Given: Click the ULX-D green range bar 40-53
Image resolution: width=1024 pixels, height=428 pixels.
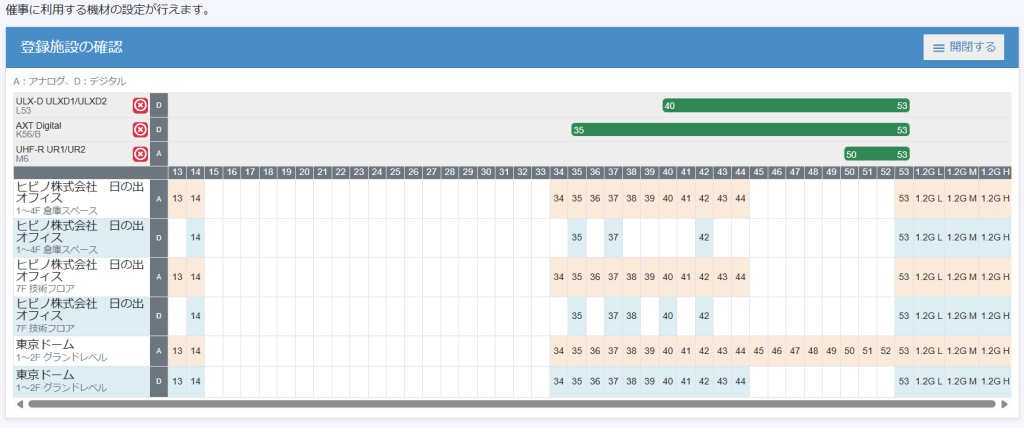Looking at the screenshot, I should pyautogui.click(x=785, y=105).
